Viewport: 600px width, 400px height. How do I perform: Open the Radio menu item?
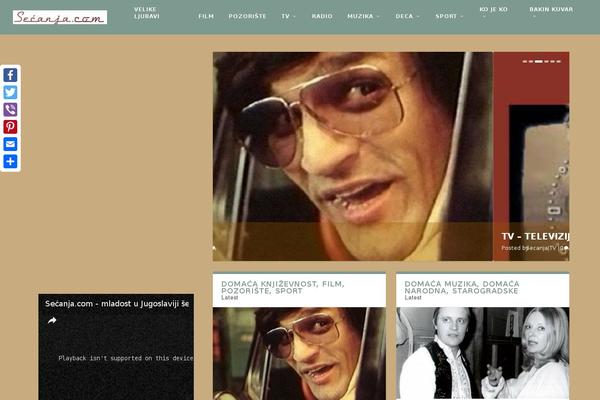[x=322, y=16]
